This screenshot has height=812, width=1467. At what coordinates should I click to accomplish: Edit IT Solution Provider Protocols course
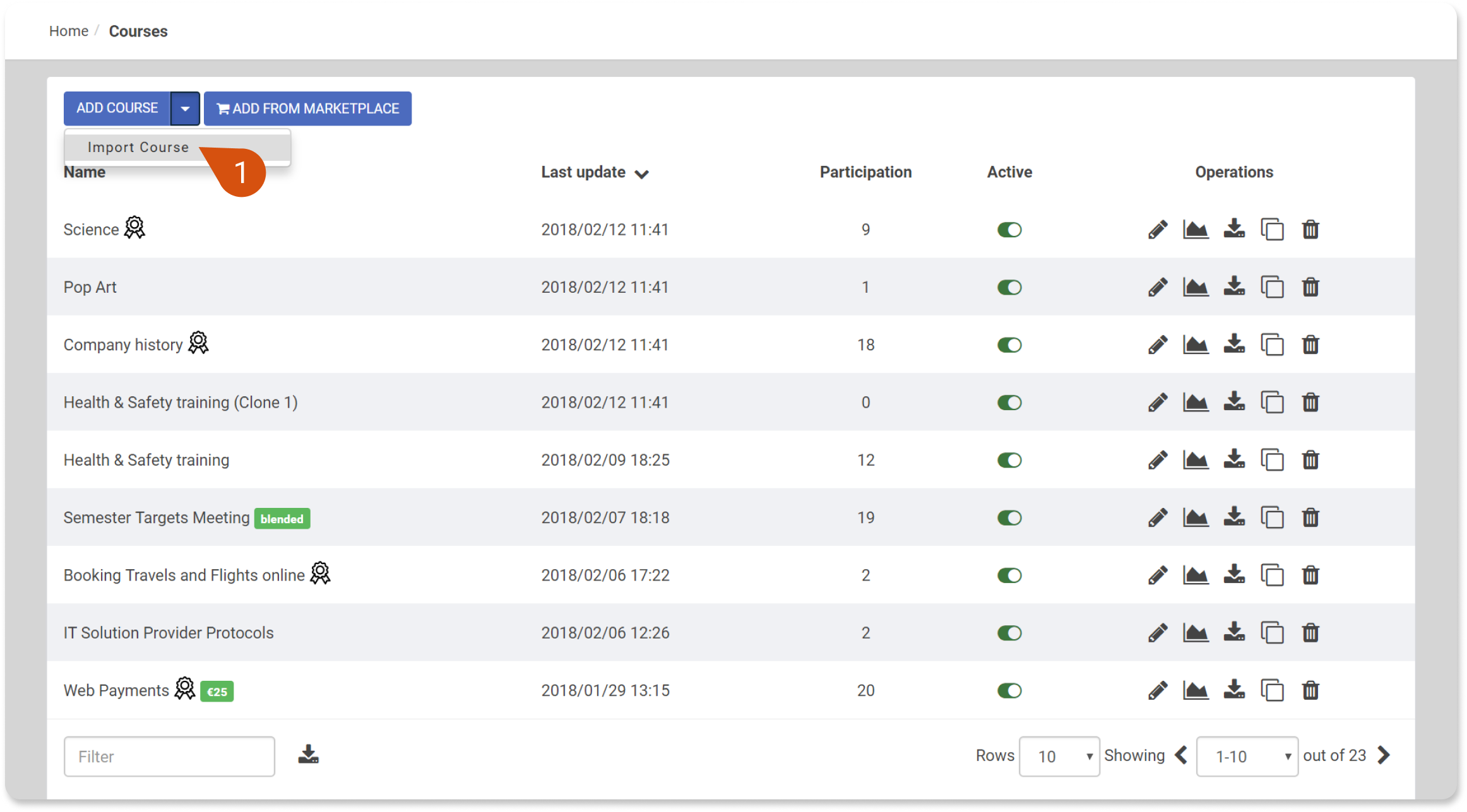(1158, 633)
